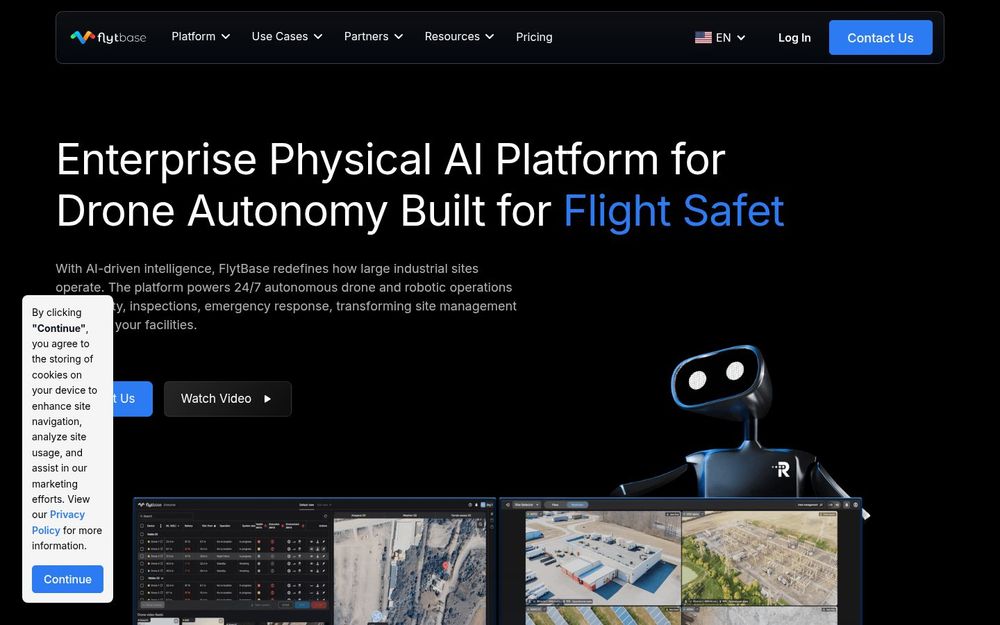Click the robot mascot image
1000x625 pixels.
(740, 420)
